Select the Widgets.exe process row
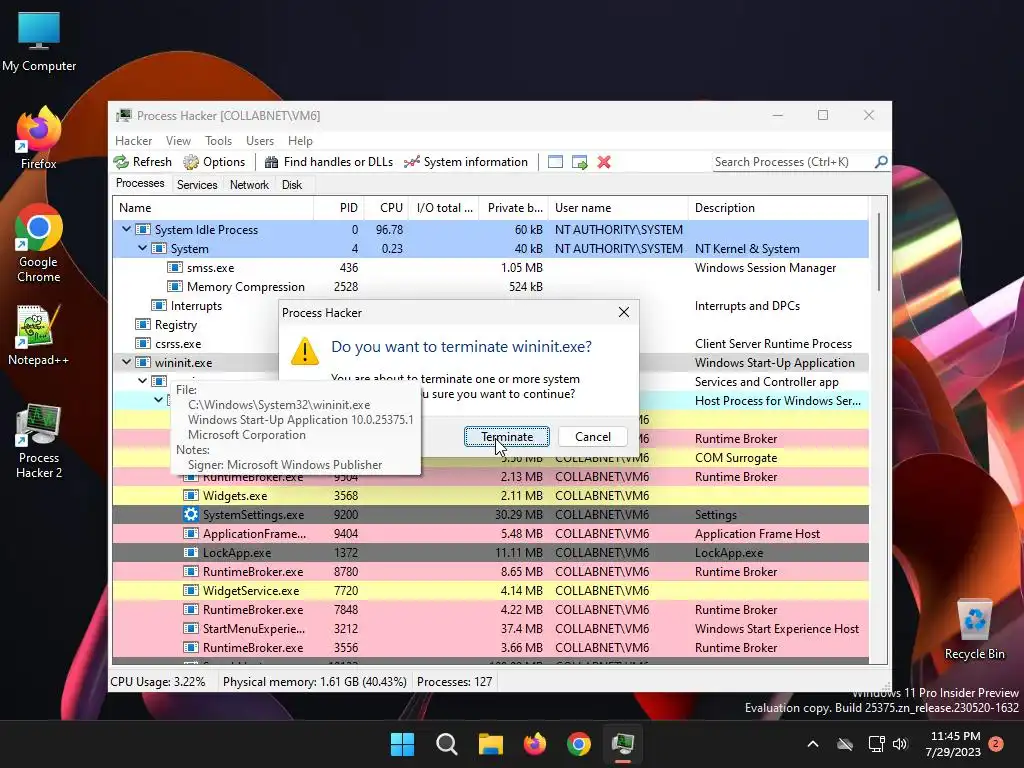 (x=490, y=496)
